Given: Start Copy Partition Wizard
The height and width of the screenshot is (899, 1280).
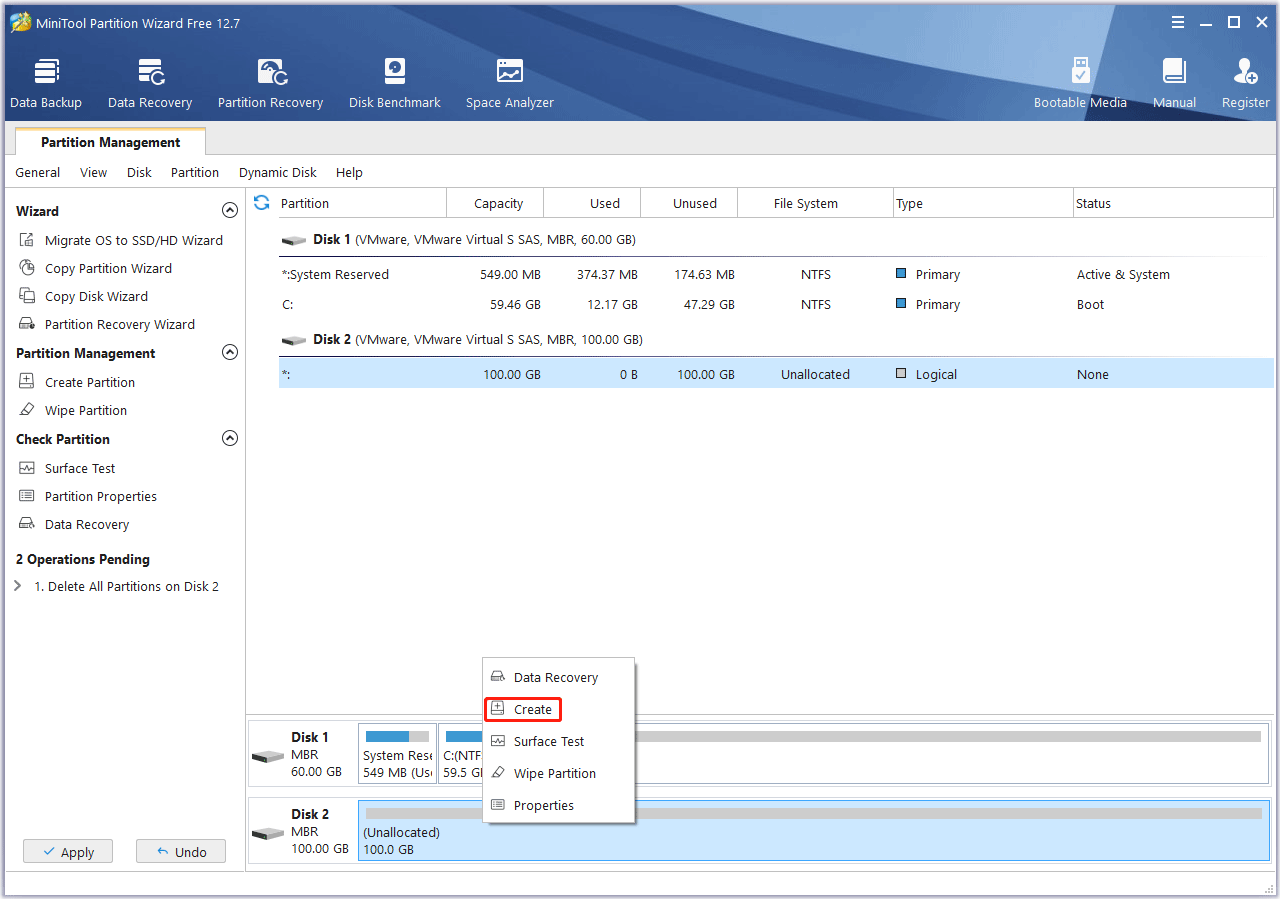Looking at the screenshot, I should [96, 268].
